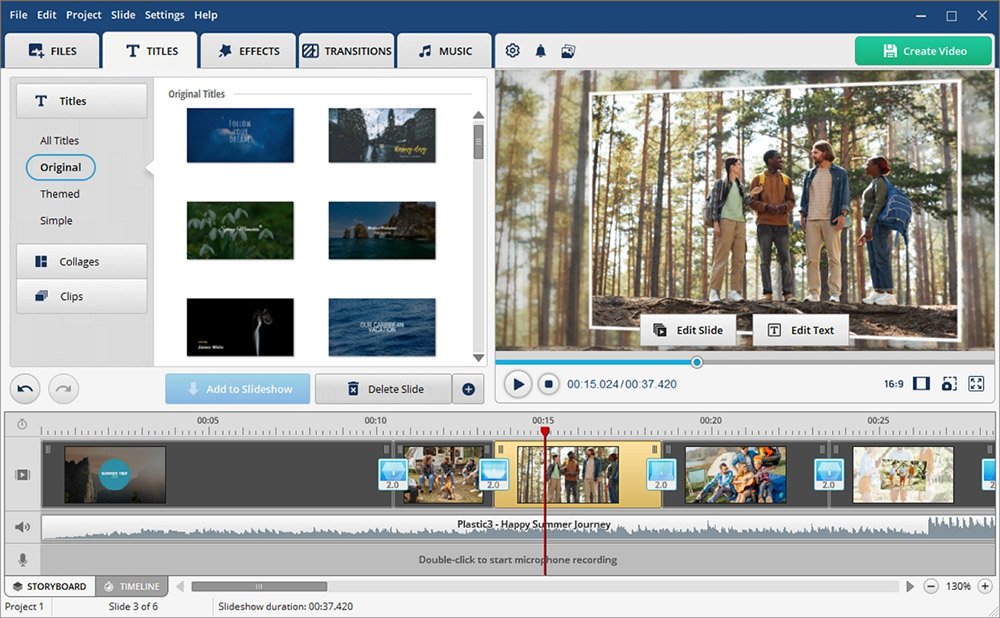
Task: Select the rainy city street title template
Action: tap(382, 135)
